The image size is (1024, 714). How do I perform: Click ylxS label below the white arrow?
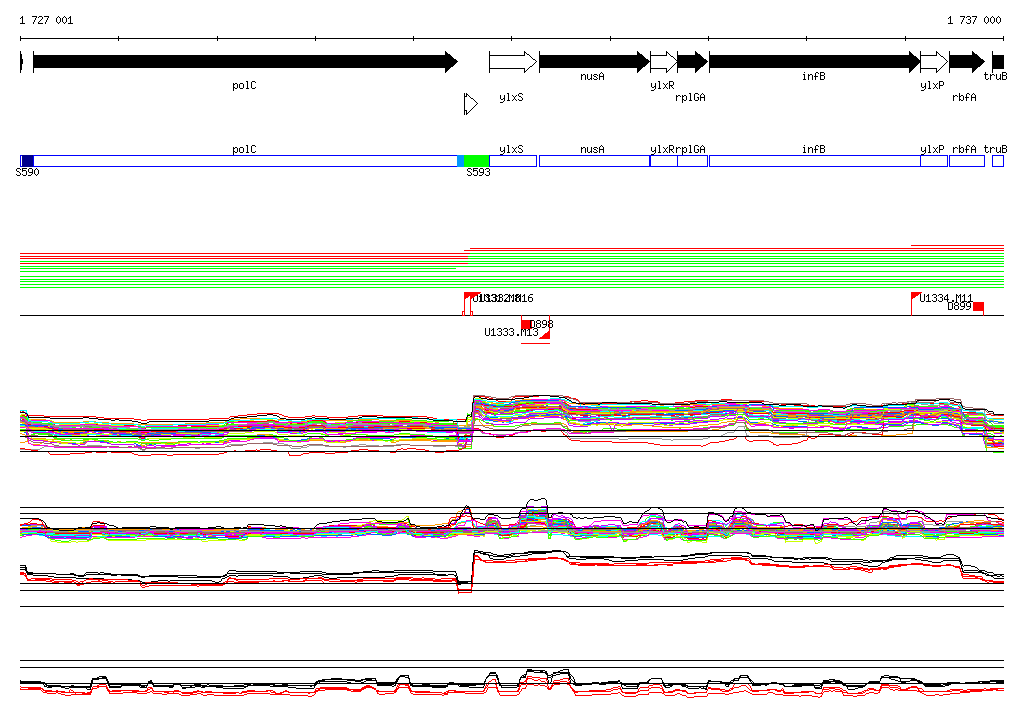point(511,97)
